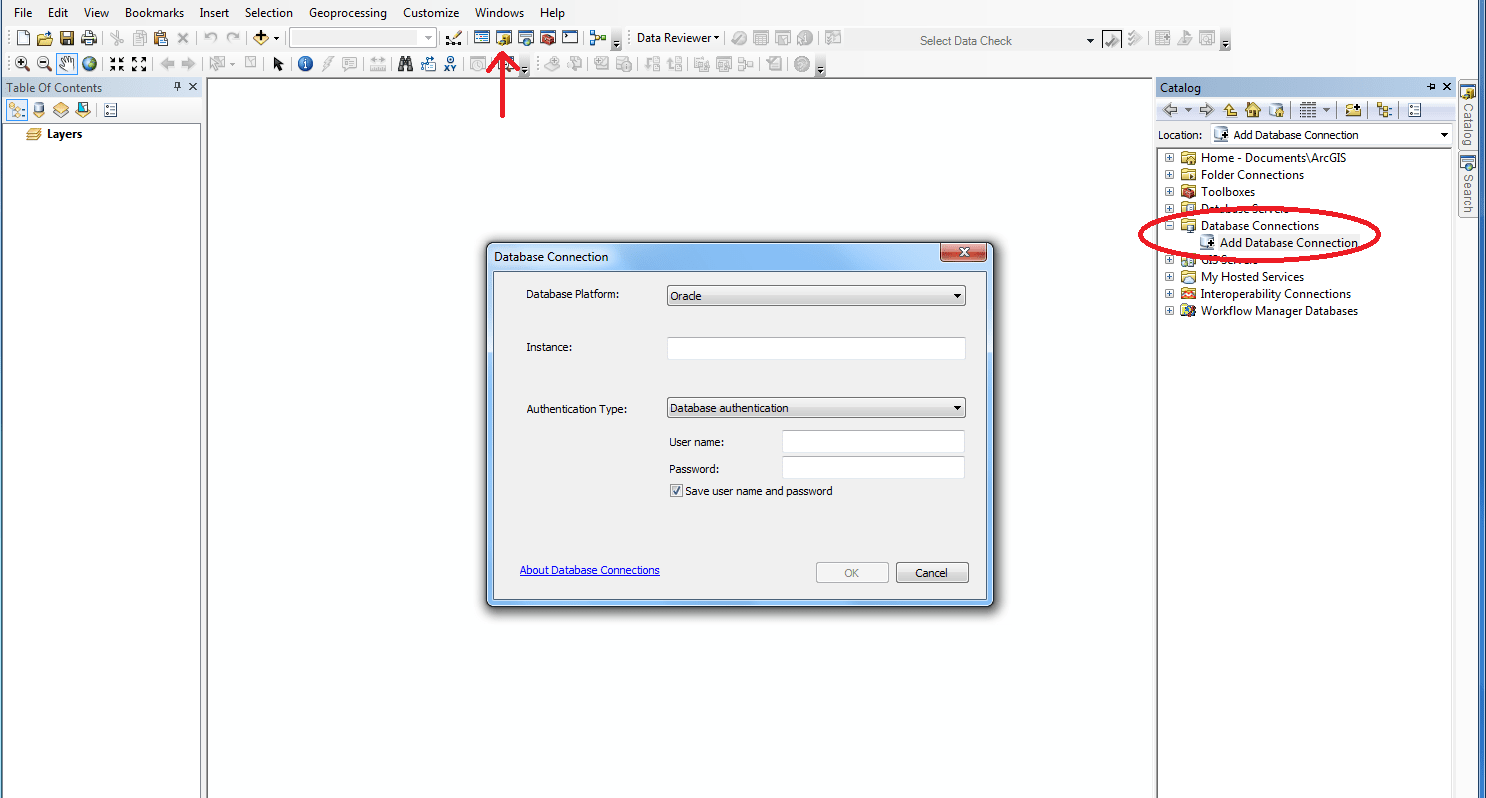1486x798 pixels.
Task: Open the Geoprocessing menu
Action: (348, 12)
